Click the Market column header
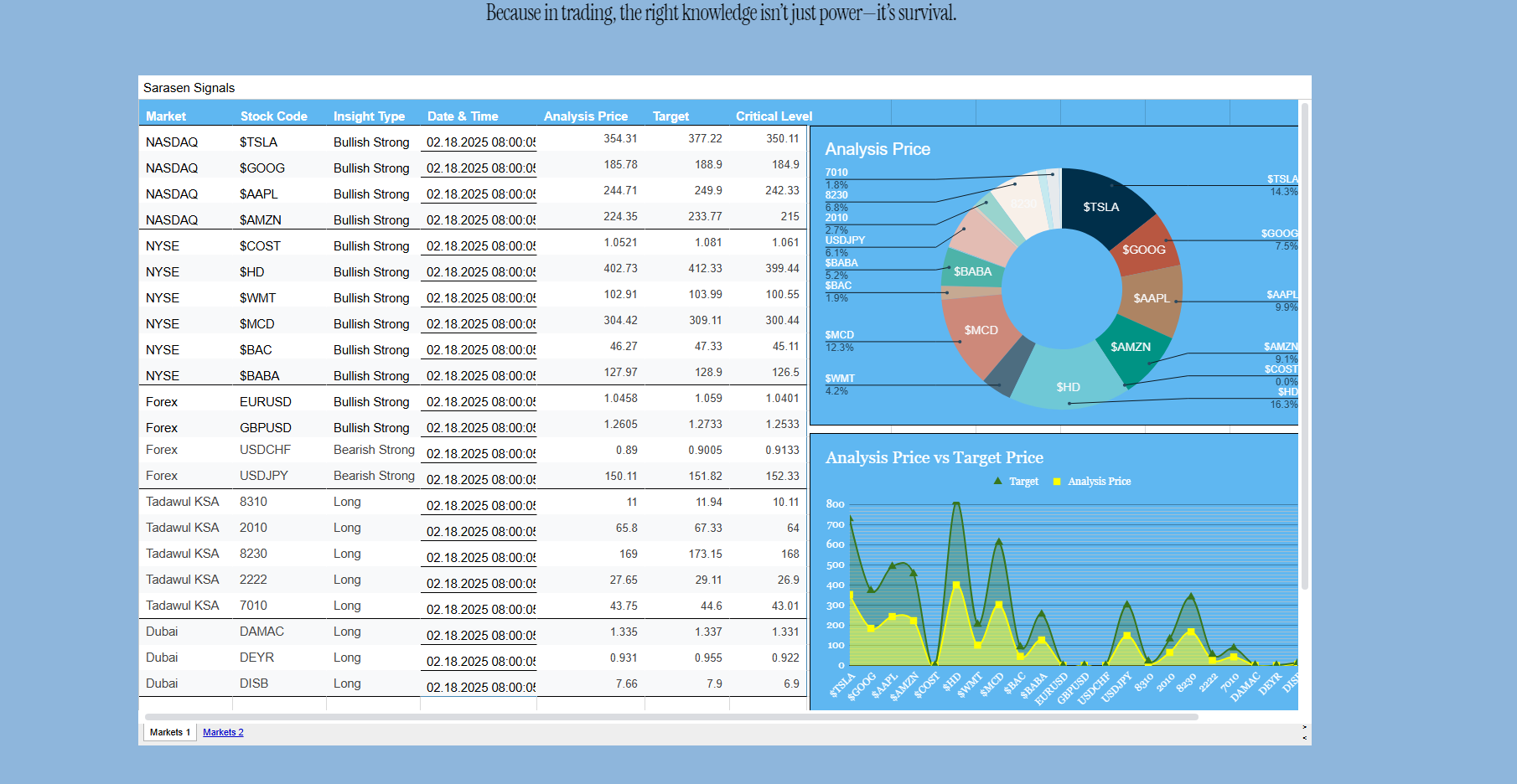 click(x=166, y=116)
